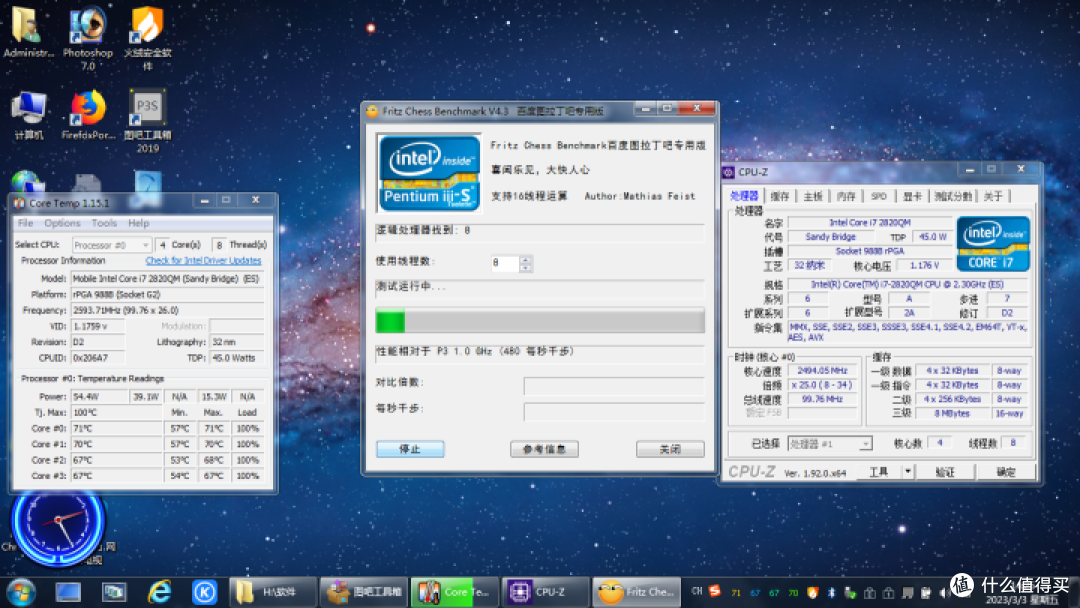Switch to the 显卡 tab in CPU-Z
The height and width of the screenshot is (608, 1080).
click(x=912, y=196)
